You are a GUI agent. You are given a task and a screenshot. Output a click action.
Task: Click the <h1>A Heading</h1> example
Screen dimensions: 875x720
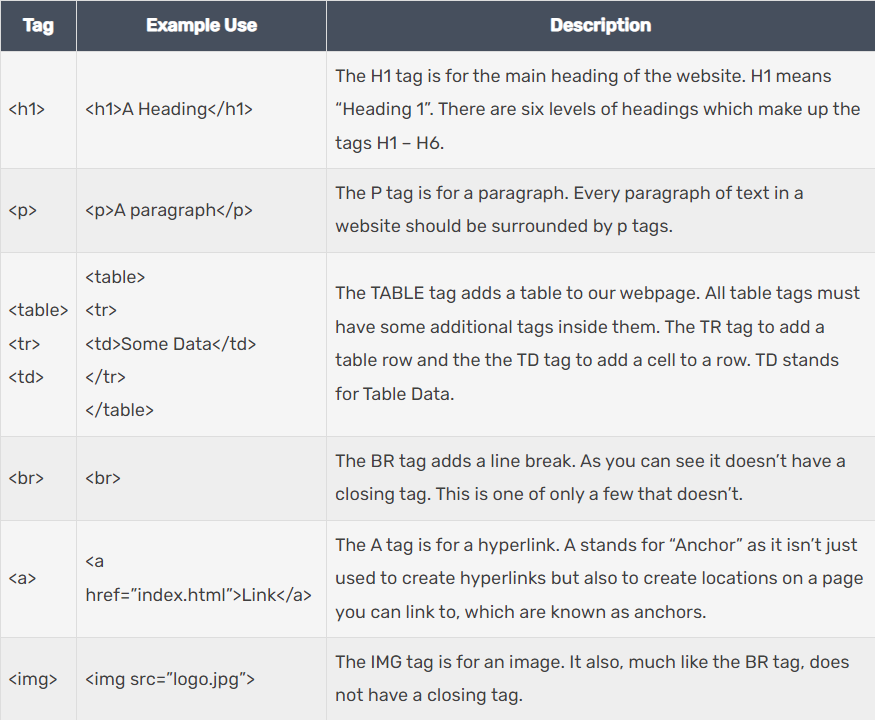[x=169, y=110]
